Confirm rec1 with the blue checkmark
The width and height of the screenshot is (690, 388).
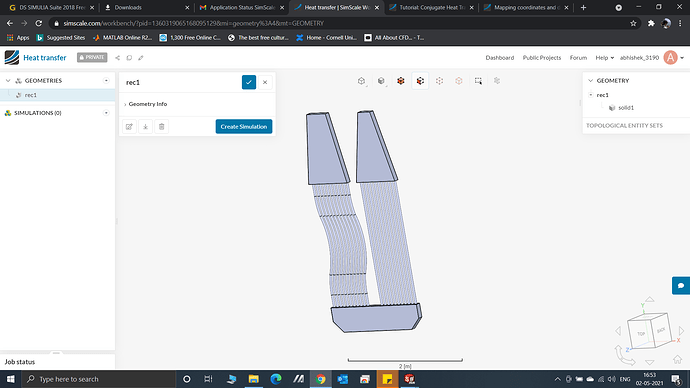[249, 82]
